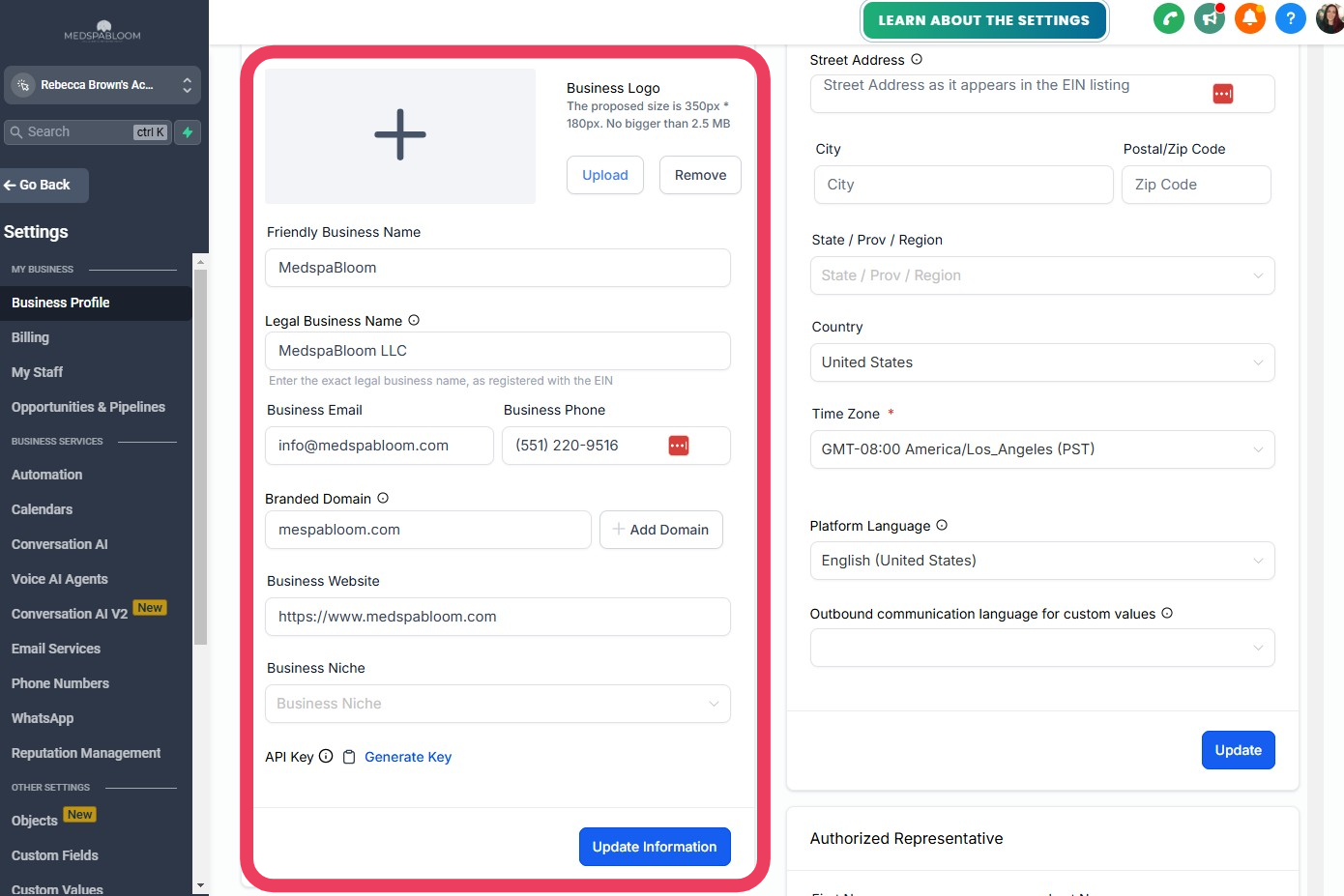Open Business Profile in the sidebar
The image size is (1344, 896).
point(96,303)
